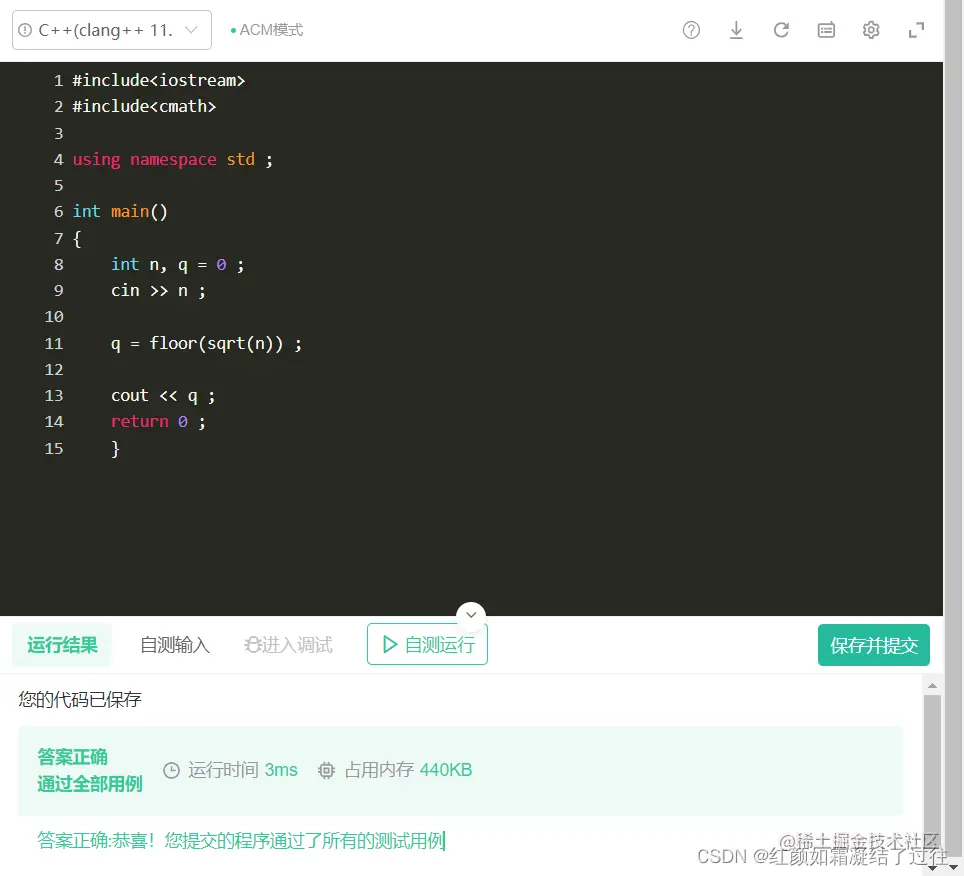The width and height of the screenshot is (964, 876).
Task: Open the C++(clang++ 11 language dropdown
Action: pos(112,30)
